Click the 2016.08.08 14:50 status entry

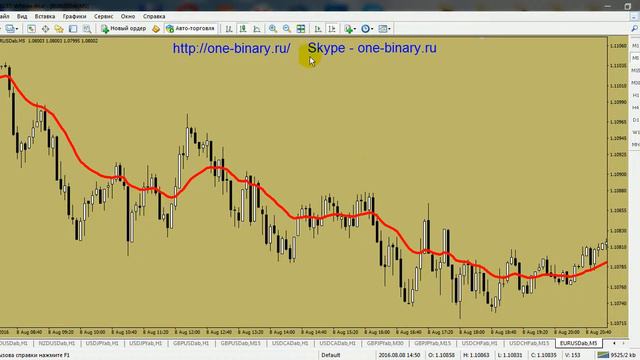click(399, 355)
